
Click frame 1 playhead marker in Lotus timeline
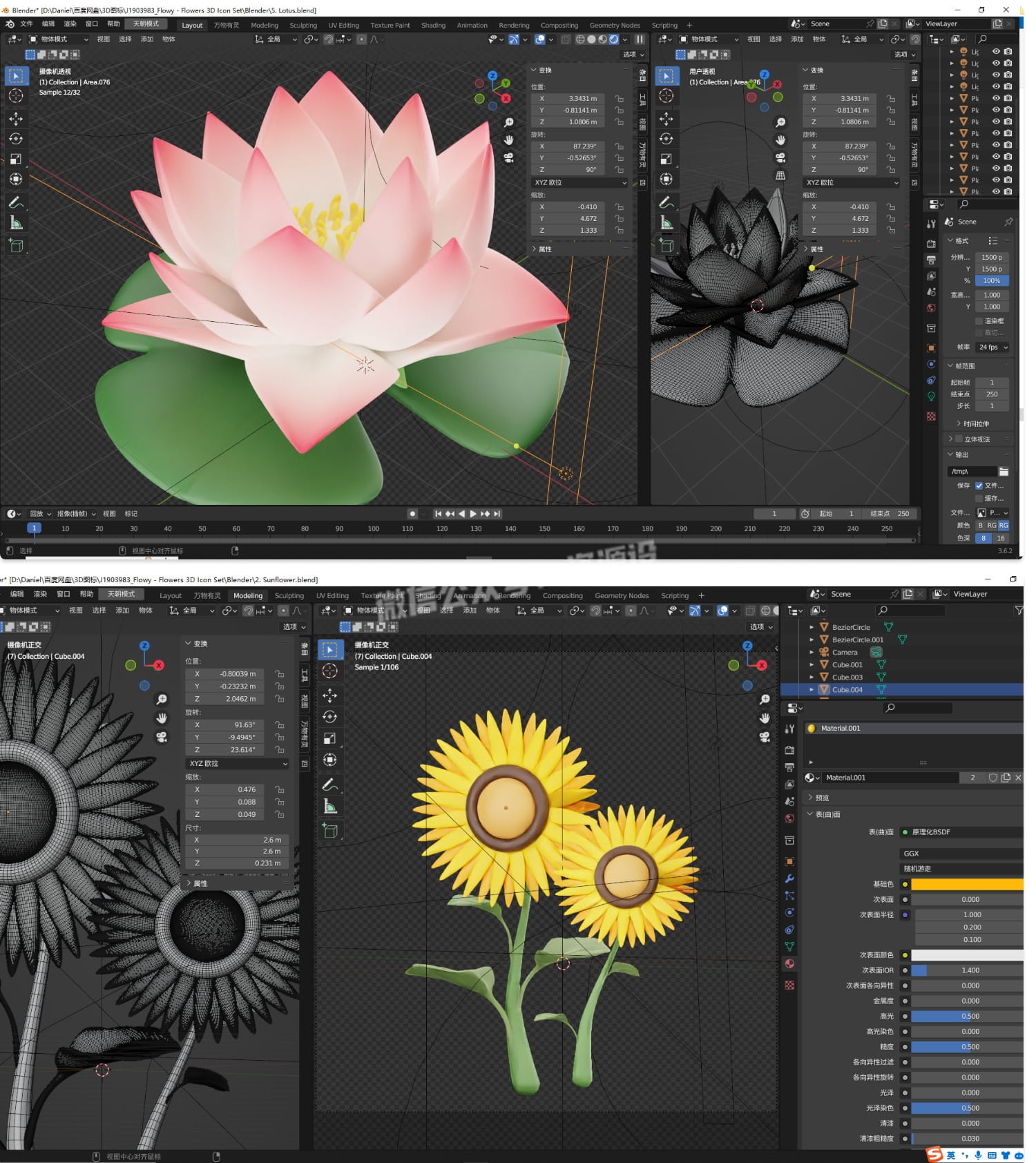[x=34, y=528]
